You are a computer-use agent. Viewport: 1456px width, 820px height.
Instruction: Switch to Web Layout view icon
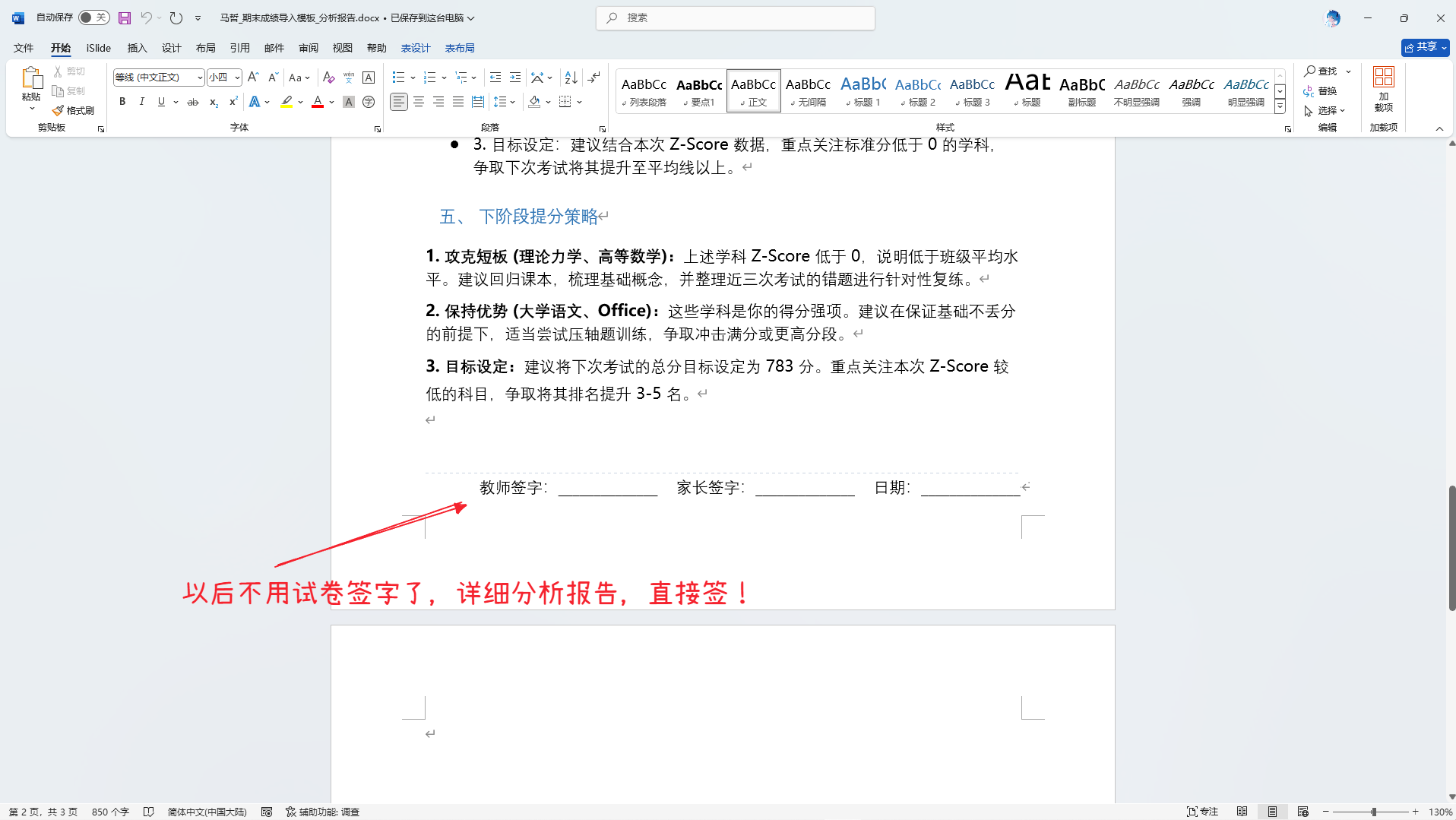(1302, 812)
